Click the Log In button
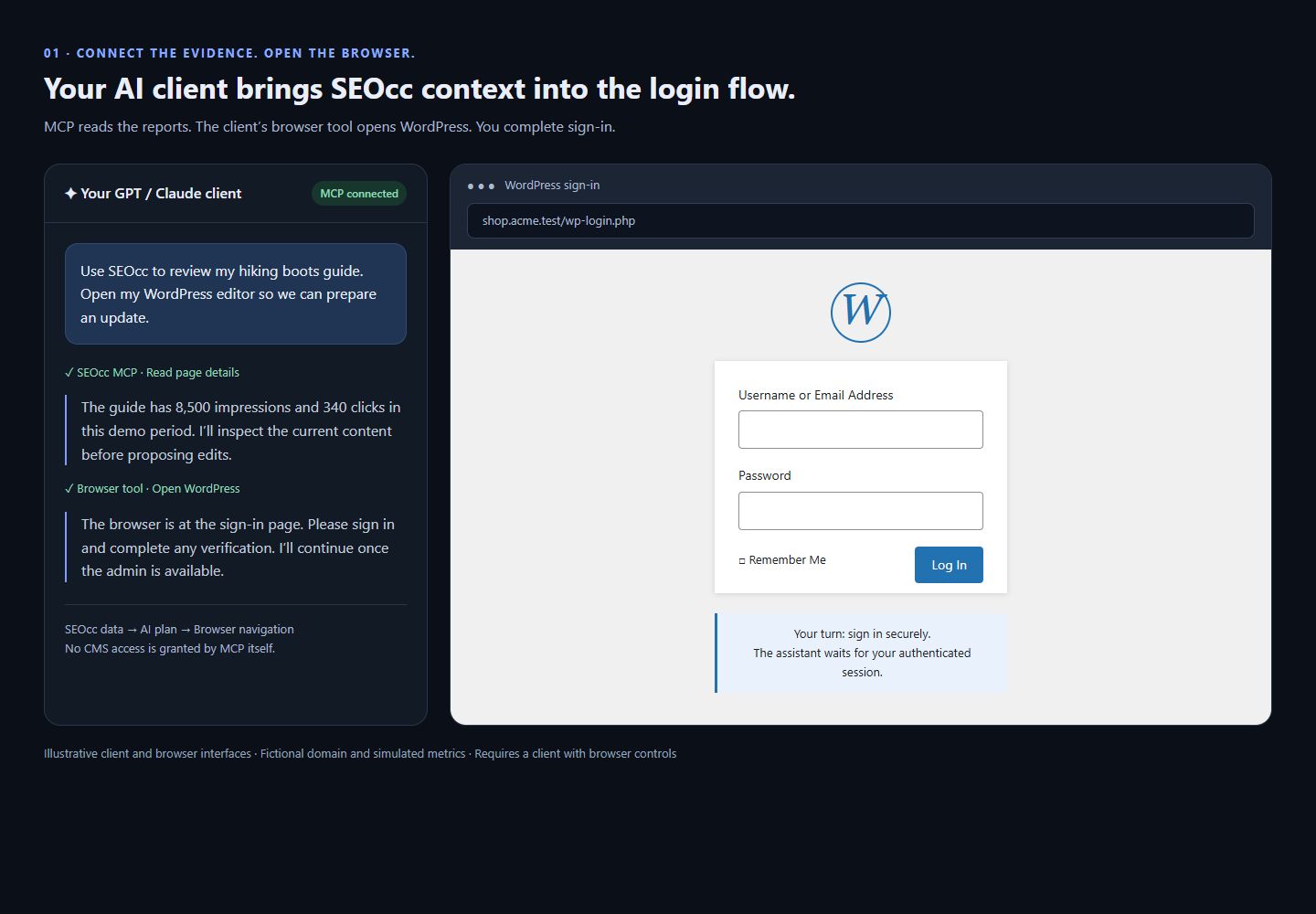 click(x=949, y=565)
